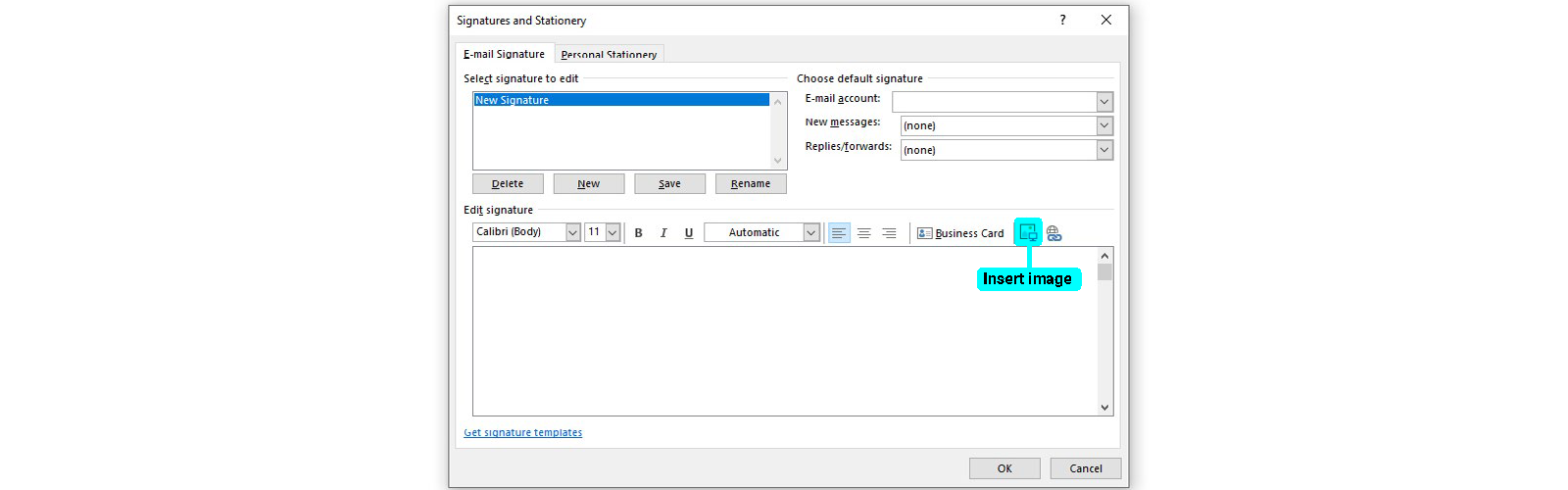This screenshot has width=1568, height=490.
Task: Toggle Italic formatting
Action: [663, 233]
